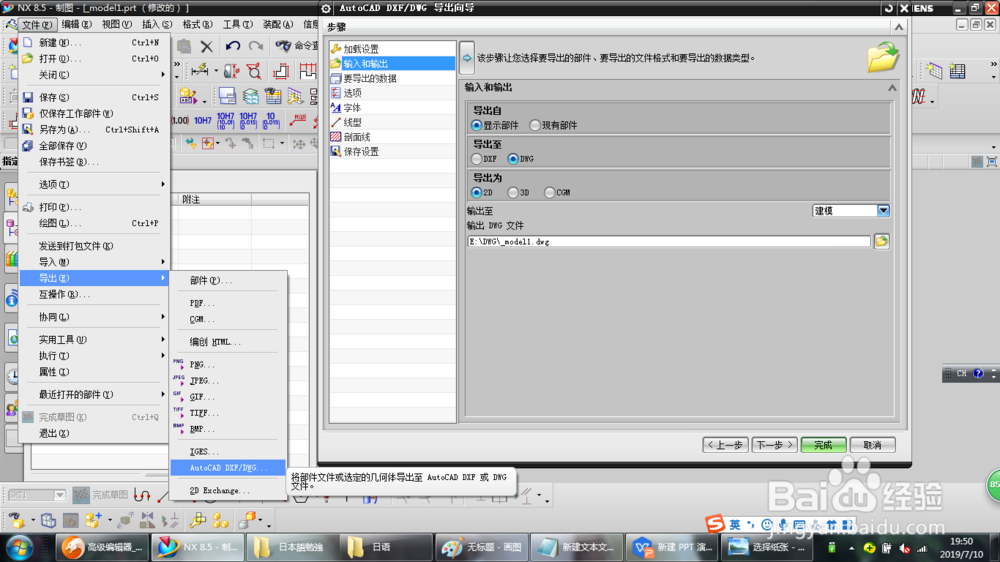Open the 视图 menu
The image size is (1000, 562).
coord(117,24)
